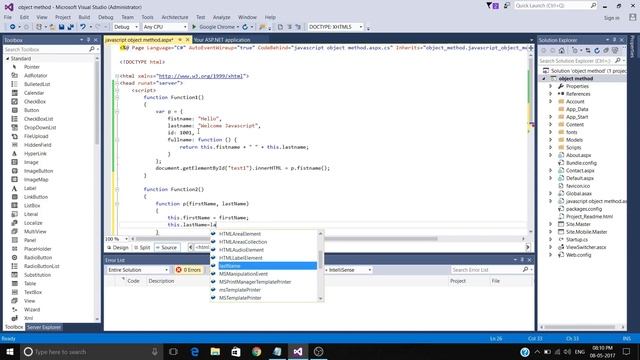The height and width of the screenshot is (360, 640).
Task: Click the Visual Studio taskbar icon
Action: pos(298,351)
